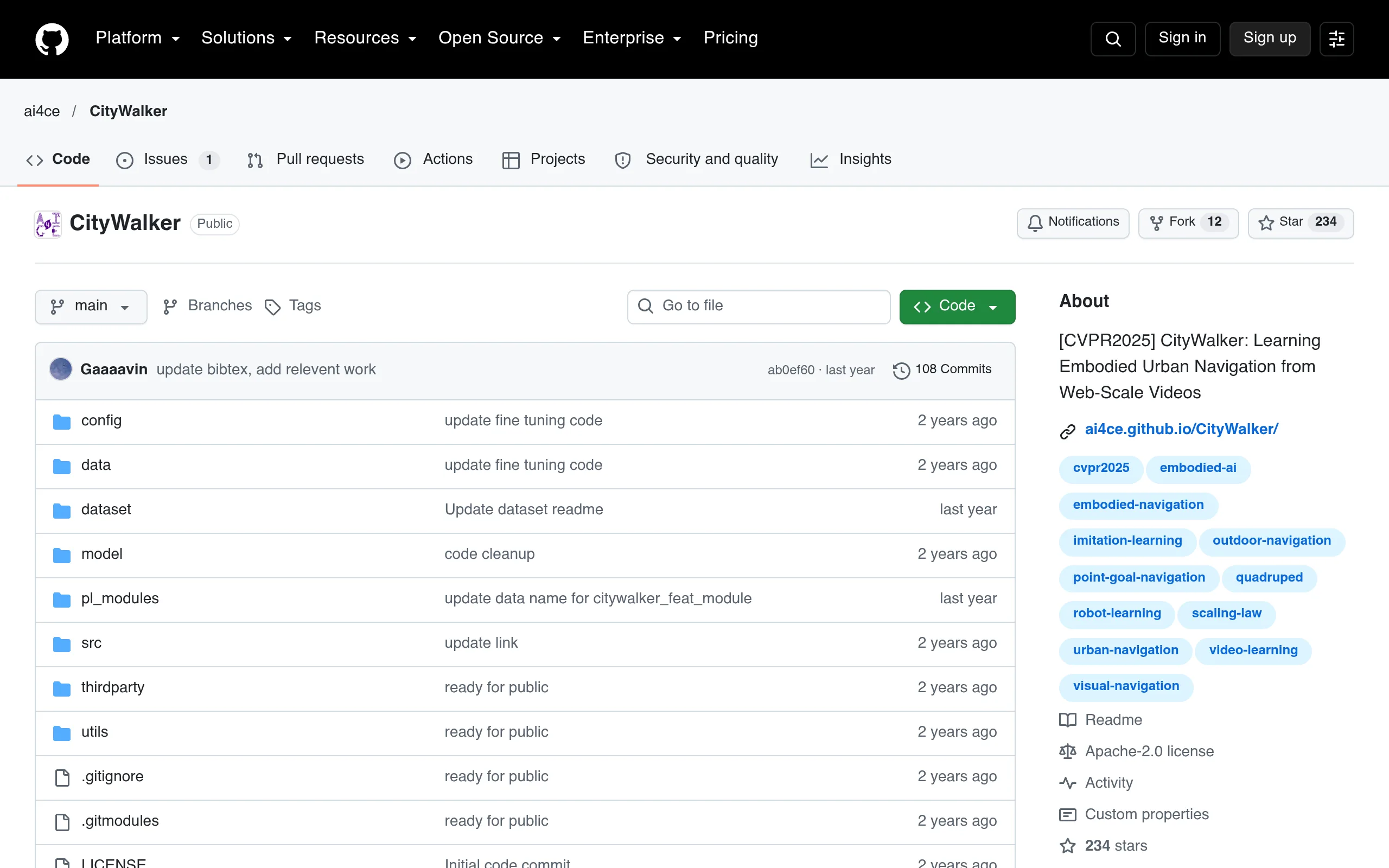Image resolution: width=1389 pixels, height=868 pixels.
Task: Click the dataset folder icon
Action: [x=61, y=510]
